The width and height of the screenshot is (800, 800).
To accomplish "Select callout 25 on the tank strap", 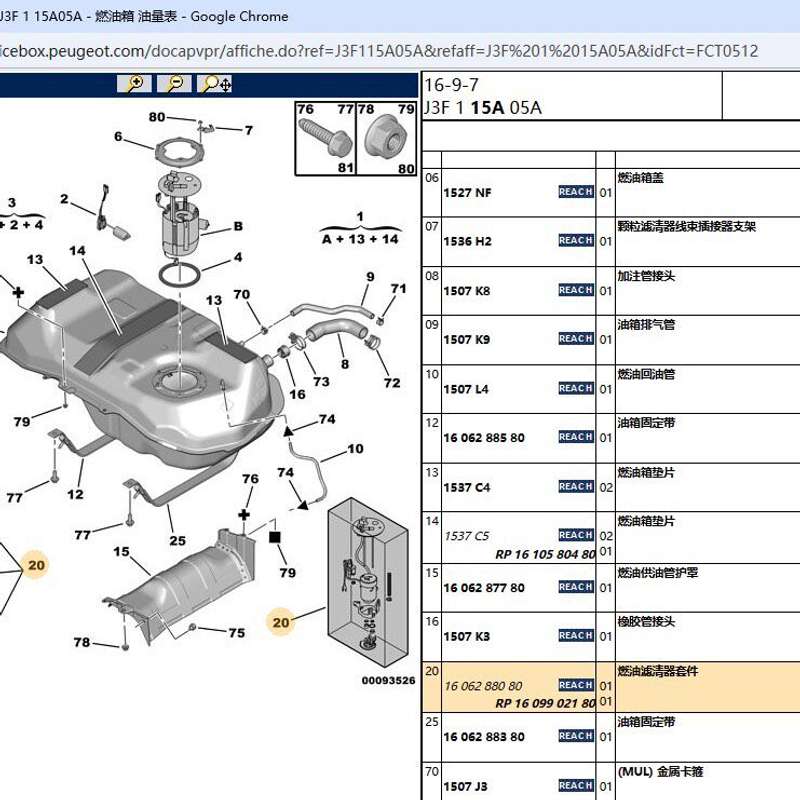I will click(178, 541).
